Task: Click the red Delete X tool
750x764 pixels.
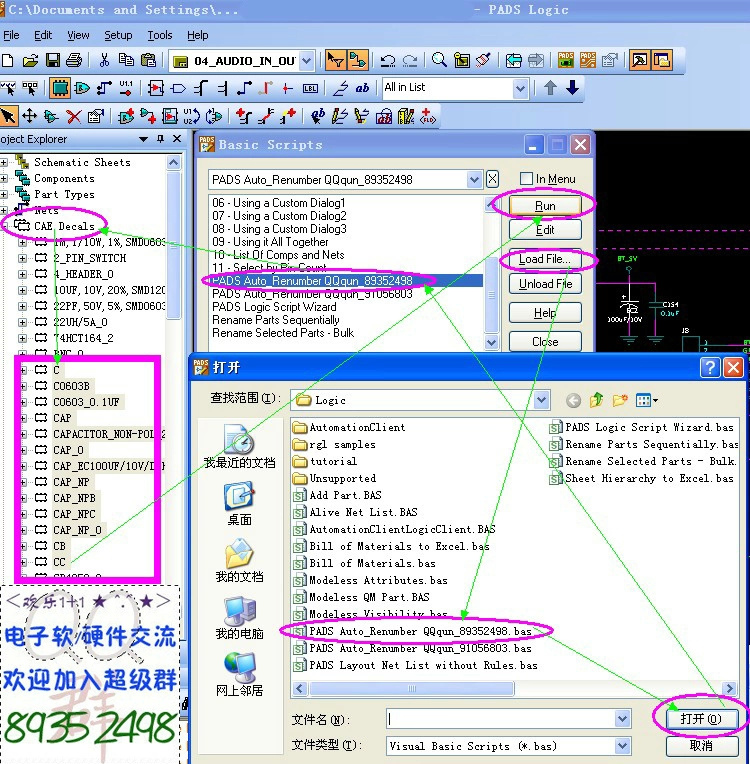Action: (74, 117)
